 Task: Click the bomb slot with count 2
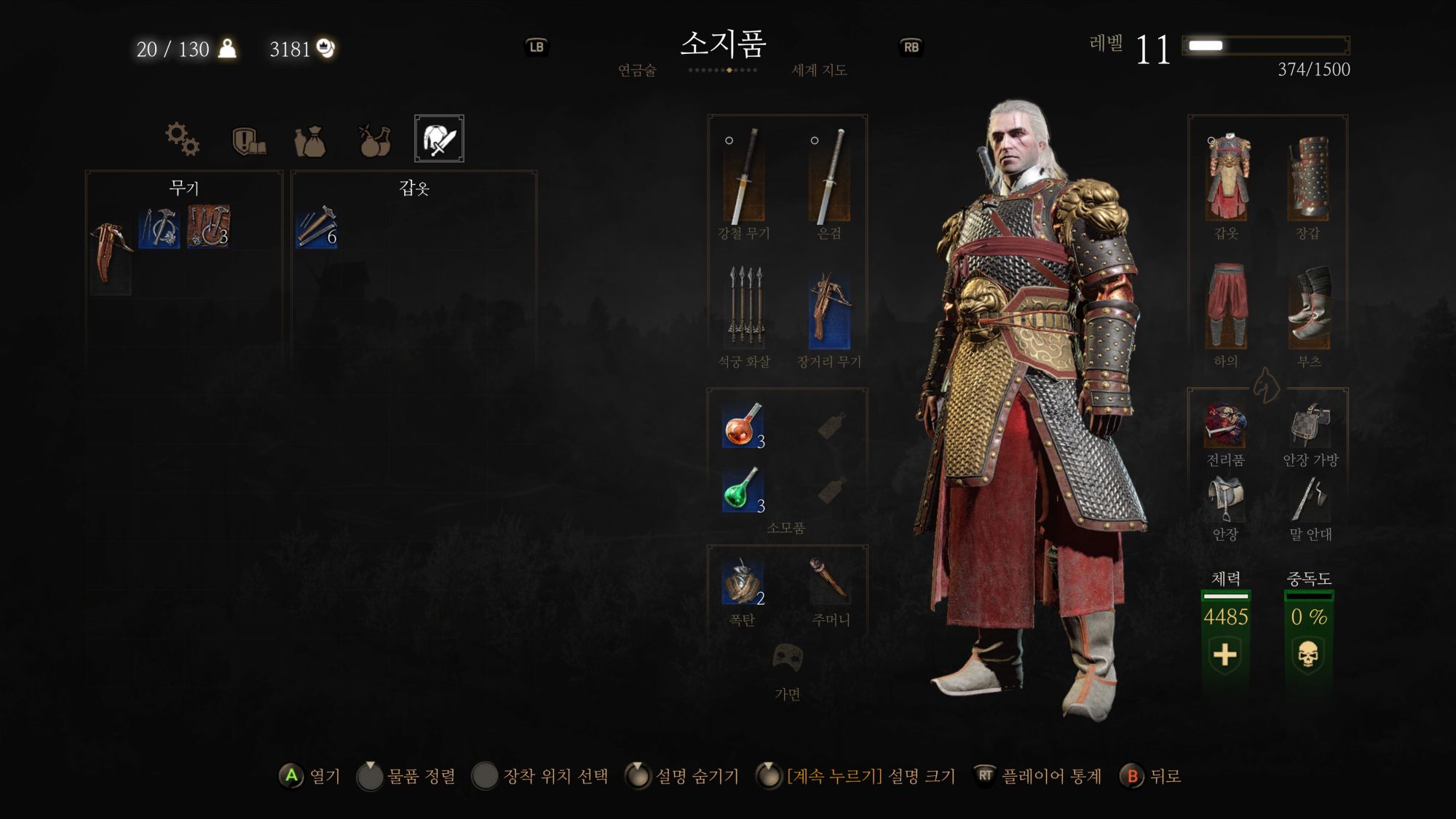tap(743, 582)
